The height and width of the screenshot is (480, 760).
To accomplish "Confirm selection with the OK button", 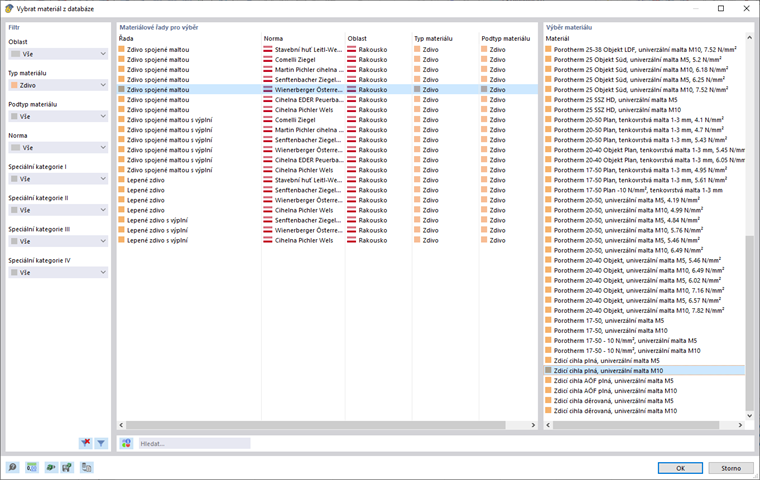I will [x=680, y=468].
